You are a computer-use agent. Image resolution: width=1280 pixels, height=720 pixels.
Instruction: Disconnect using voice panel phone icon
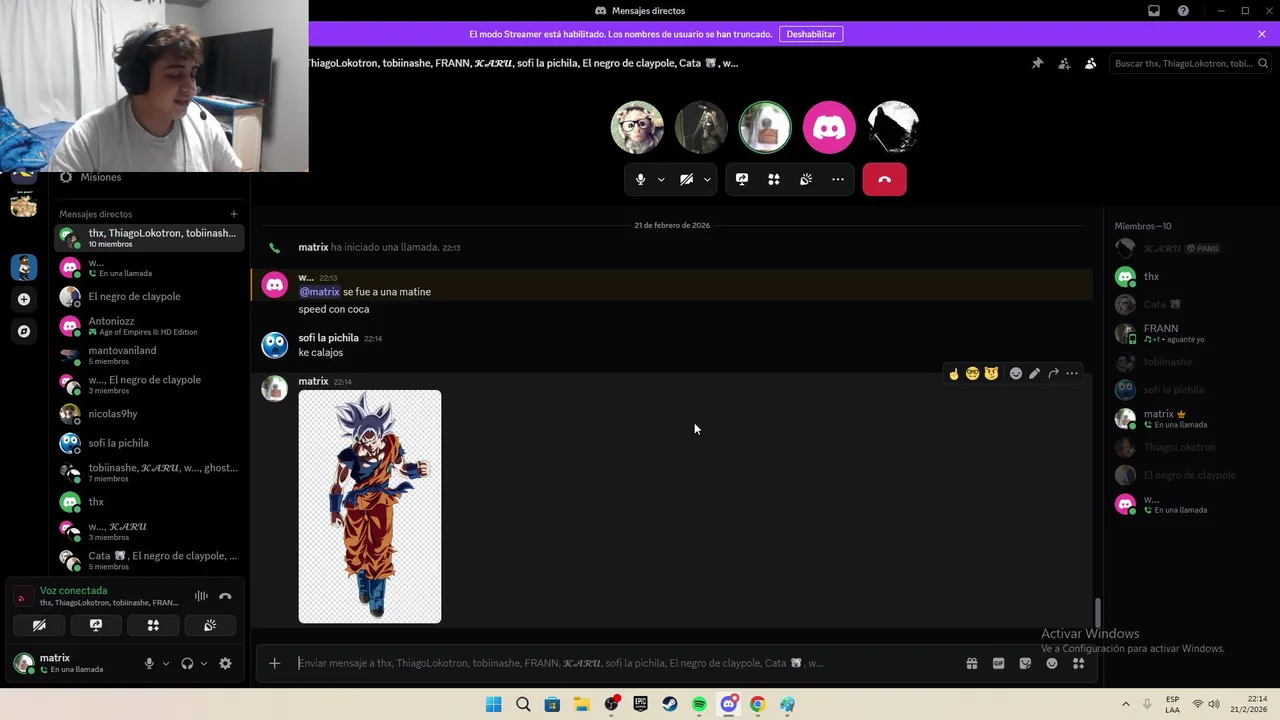pos(225,596)
